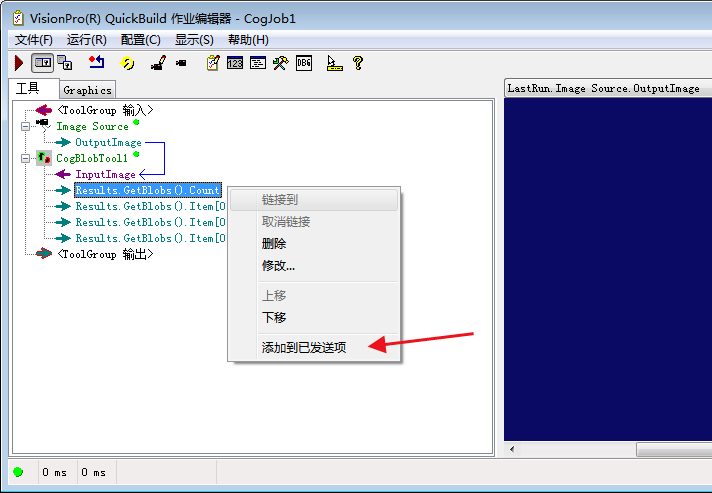The height and width of the screenshot is (493, 712).
Task: Collapse the CogBlobTool1 tree node
Action: point(25,158)
